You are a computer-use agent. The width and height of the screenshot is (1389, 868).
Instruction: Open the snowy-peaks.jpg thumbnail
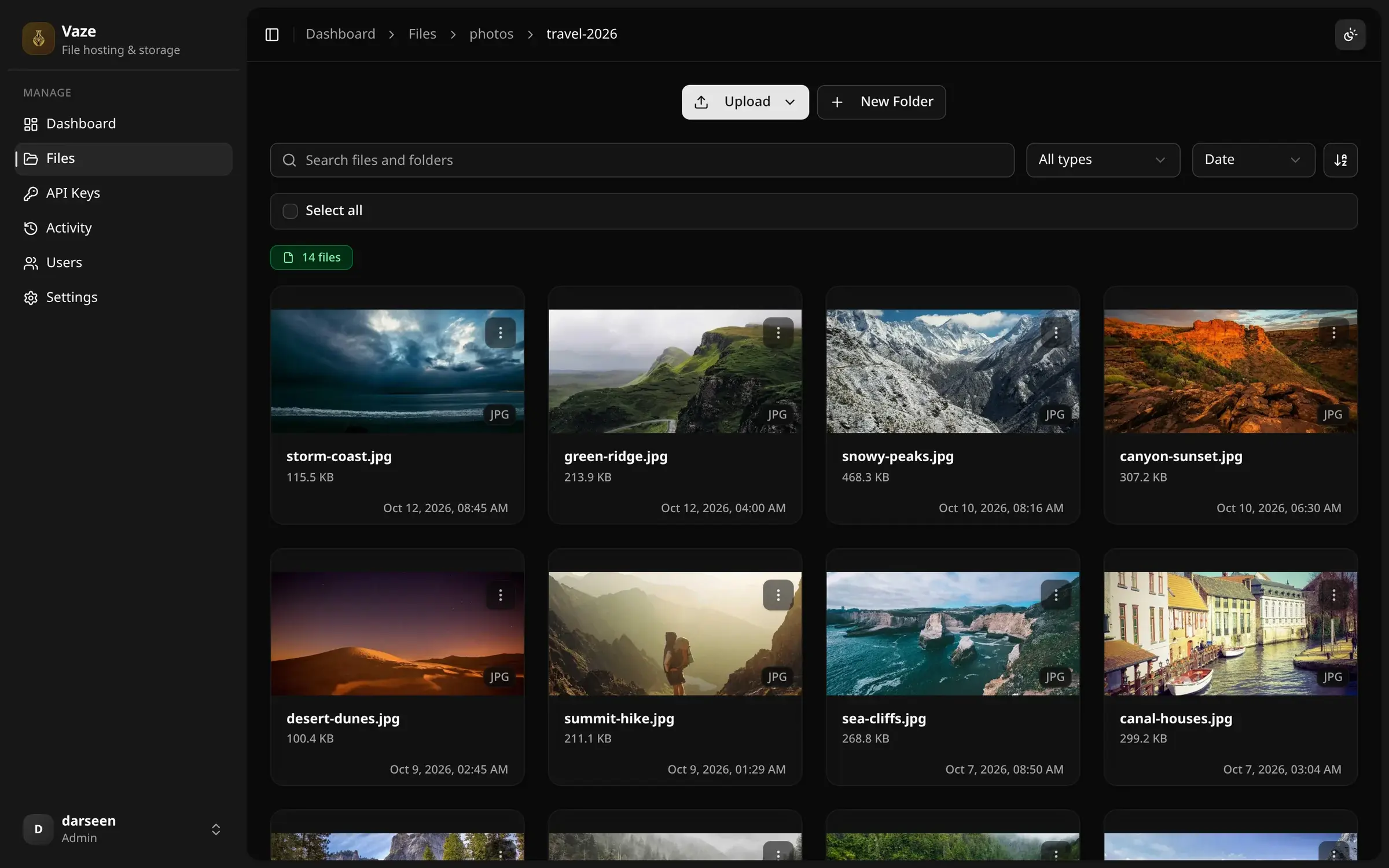coord(953,371)
